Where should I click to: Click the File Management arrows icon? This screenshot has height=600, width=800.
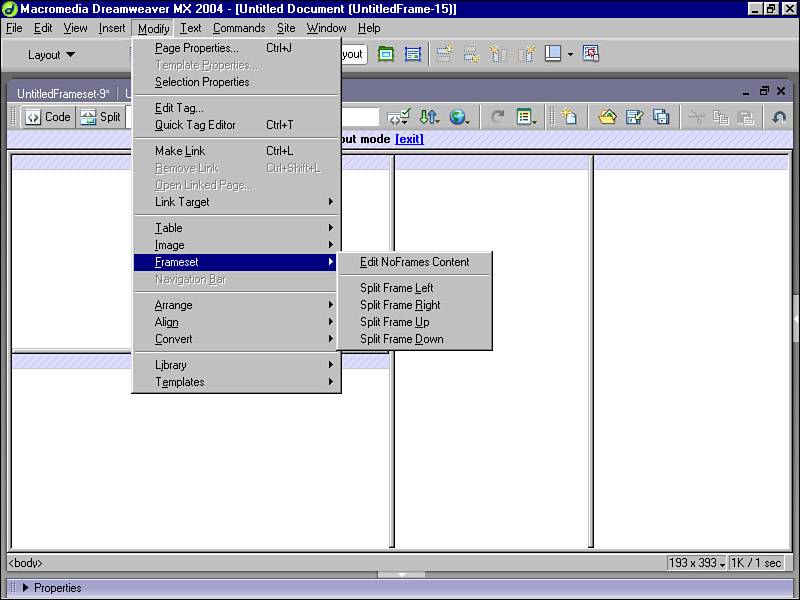tap(429, 117)
